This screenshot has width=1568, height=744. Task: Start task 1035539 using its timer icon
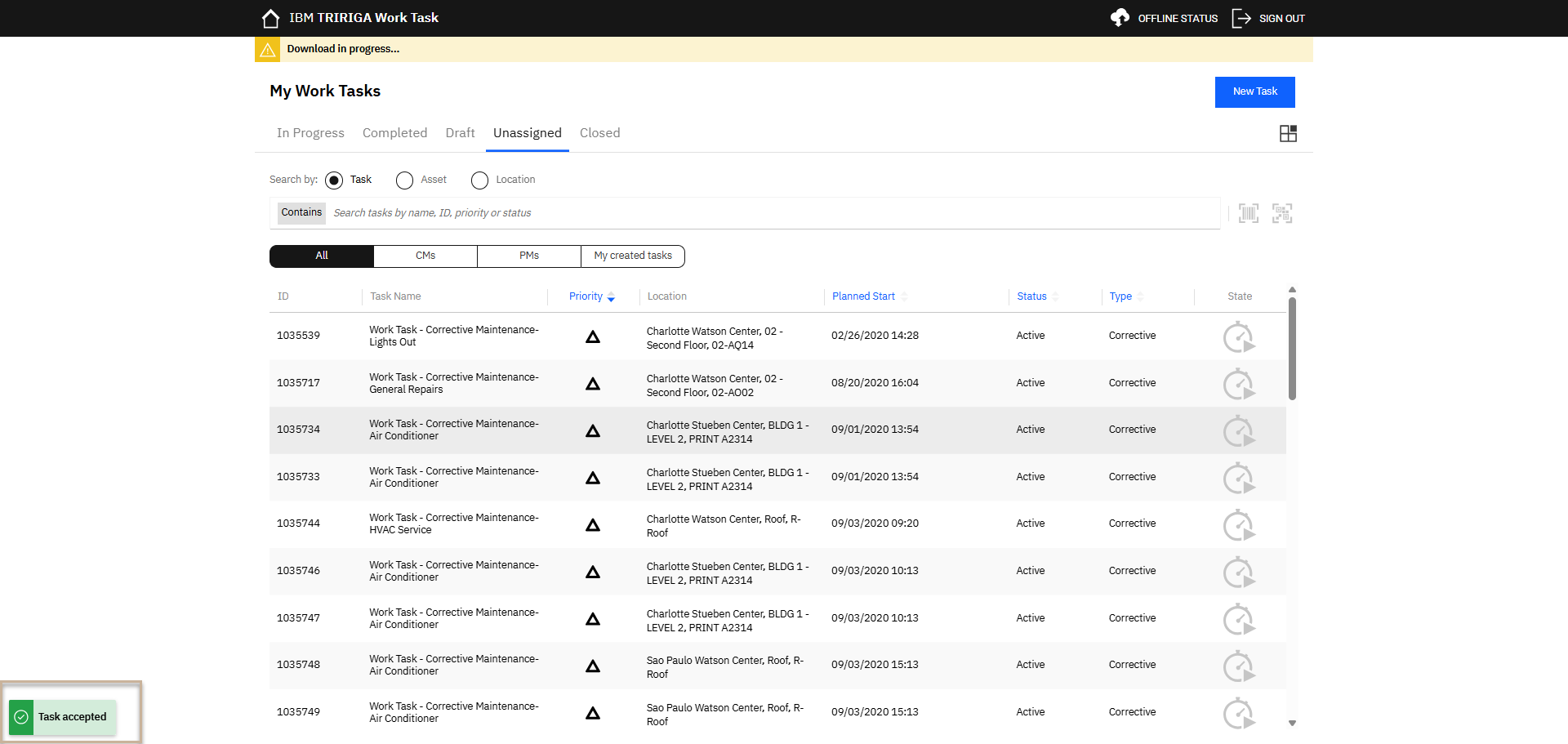click(x=1239, y=337)
